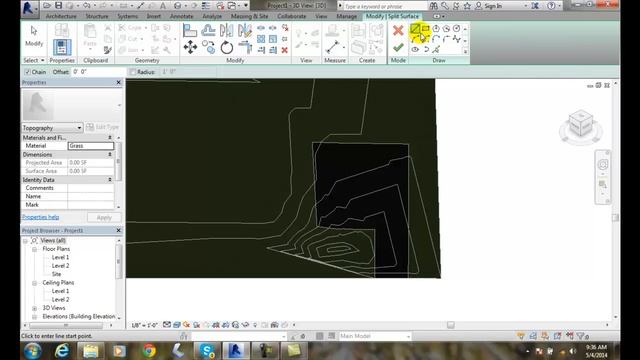The image size is (640, 360).
Task: Open the Structure ribbon tab
Action: pos(97,16)
